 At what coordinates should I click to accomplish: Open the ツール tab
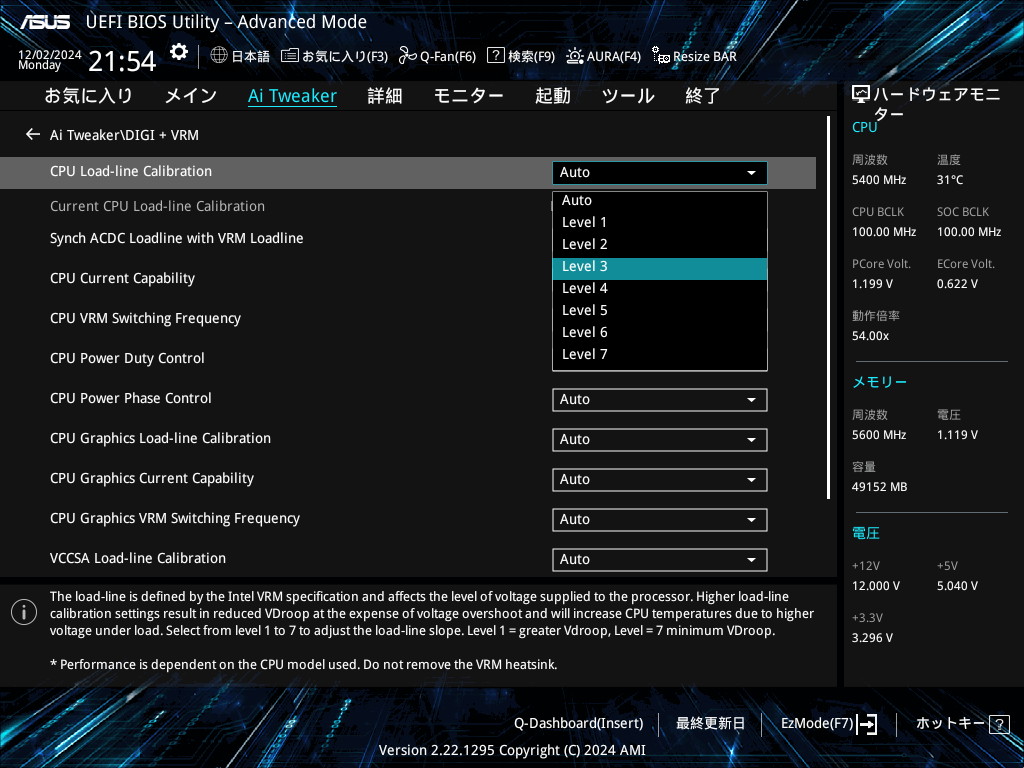click(x=628, y=96)
